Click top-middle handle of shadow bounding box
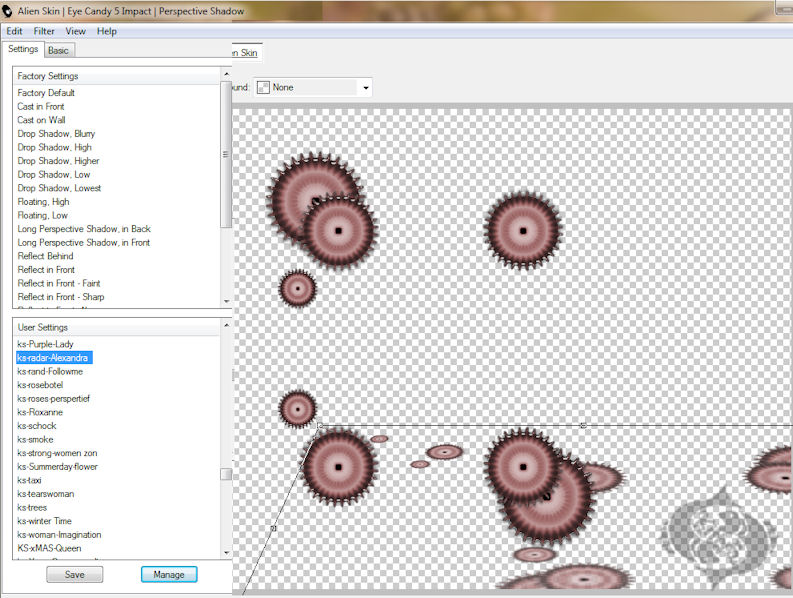The width and height of the screenshot is (793, 598). 584,425
